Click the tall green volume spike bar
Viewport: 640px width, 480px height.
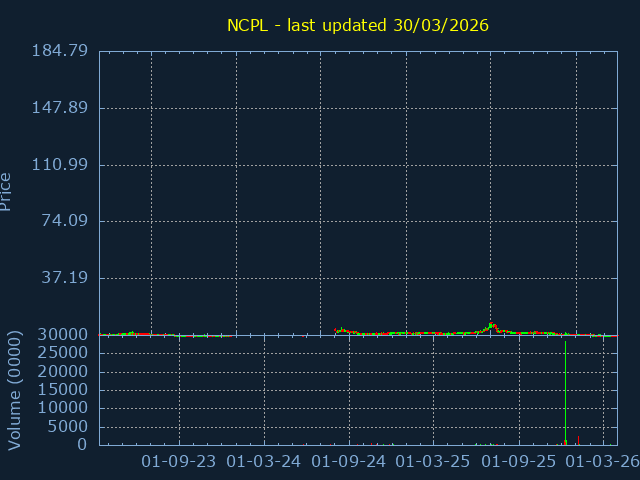tap(565, 393)
